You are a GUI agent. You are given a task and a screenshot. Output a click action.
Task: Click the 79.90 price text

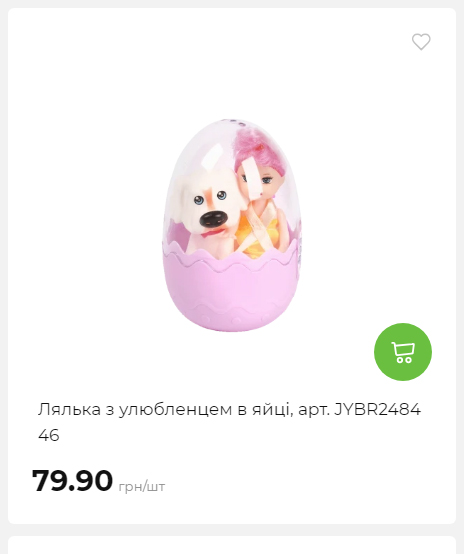click(x=72, y=481)
